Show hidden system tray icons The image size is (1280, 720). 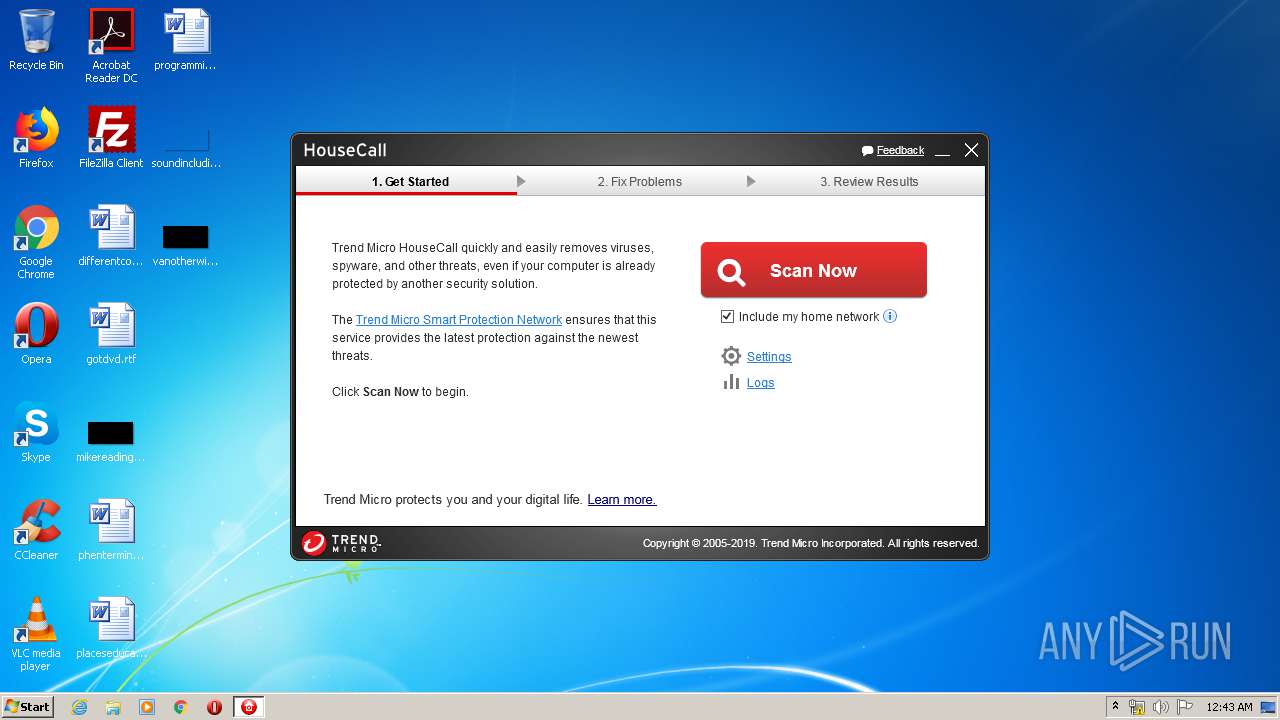pos(1115,707)
